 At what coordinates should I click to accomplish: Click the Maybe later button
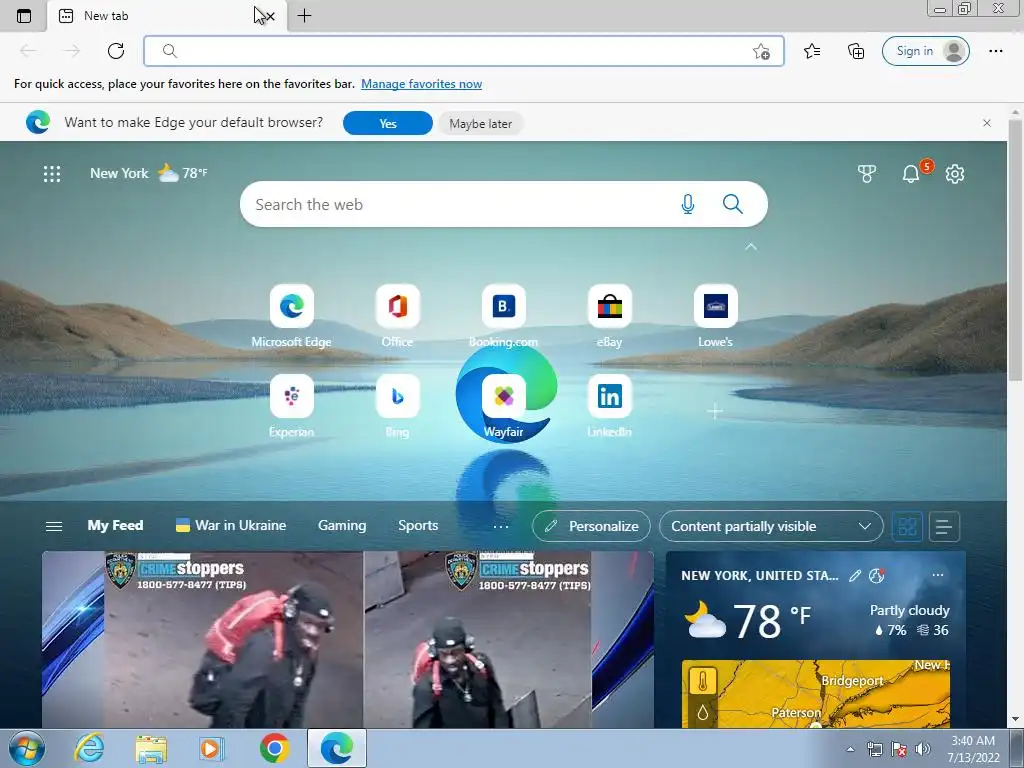(x=481, y=123)
